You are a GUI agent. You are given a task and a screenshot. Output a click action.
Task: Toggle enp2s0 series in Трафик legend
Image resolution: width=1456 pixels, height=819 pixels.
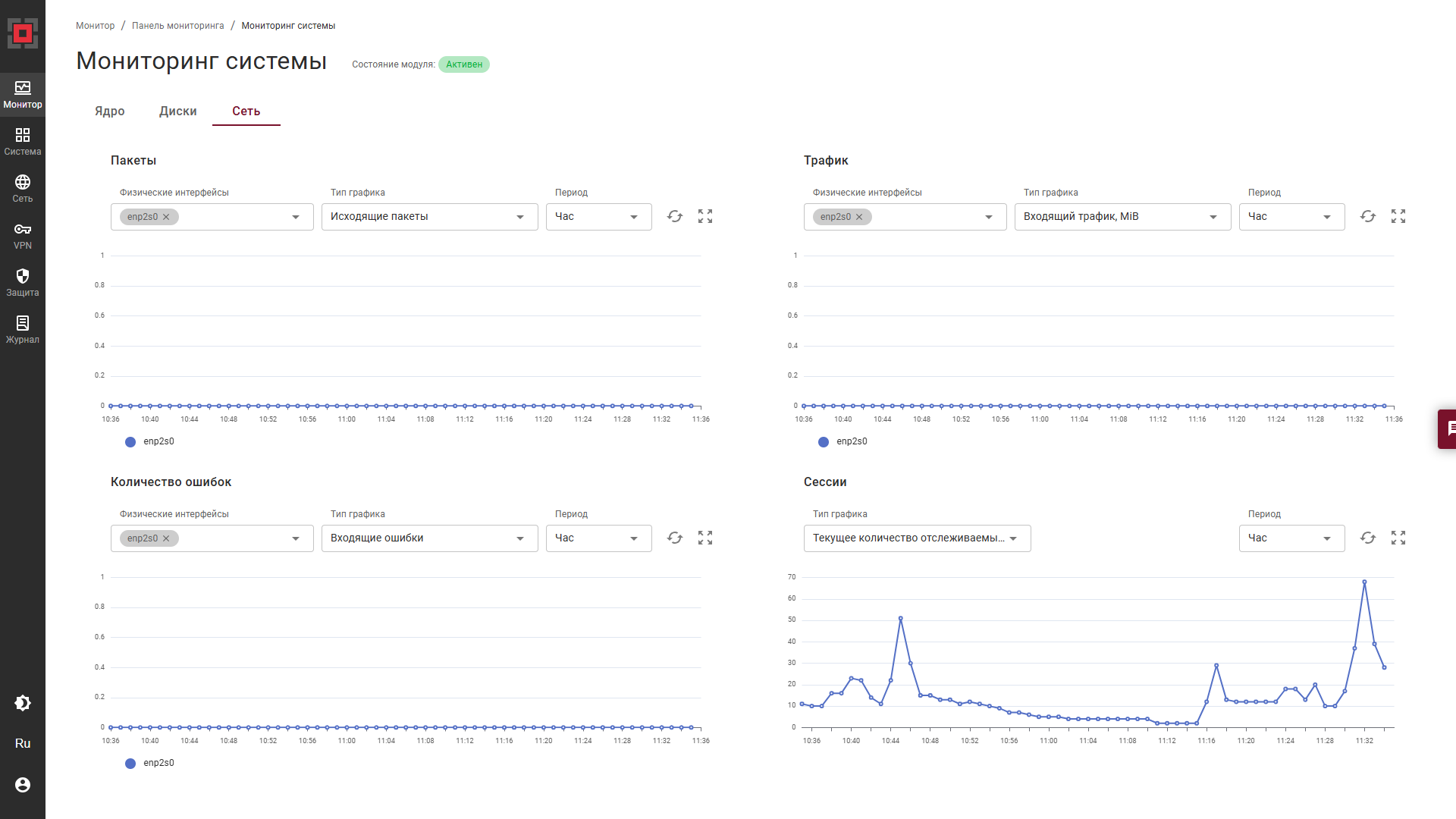[x=843, y=442]
